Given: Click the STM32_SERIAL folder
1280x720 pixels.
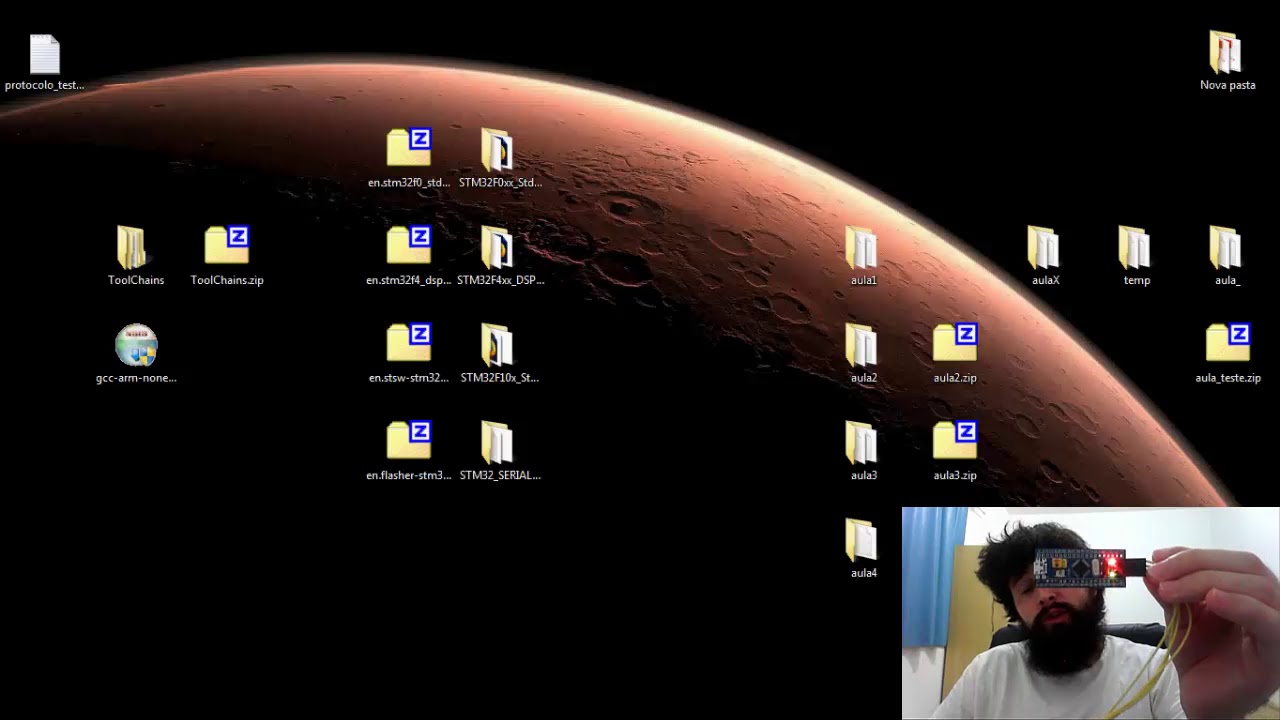Looking at the screenshot, I should (497, 442).
